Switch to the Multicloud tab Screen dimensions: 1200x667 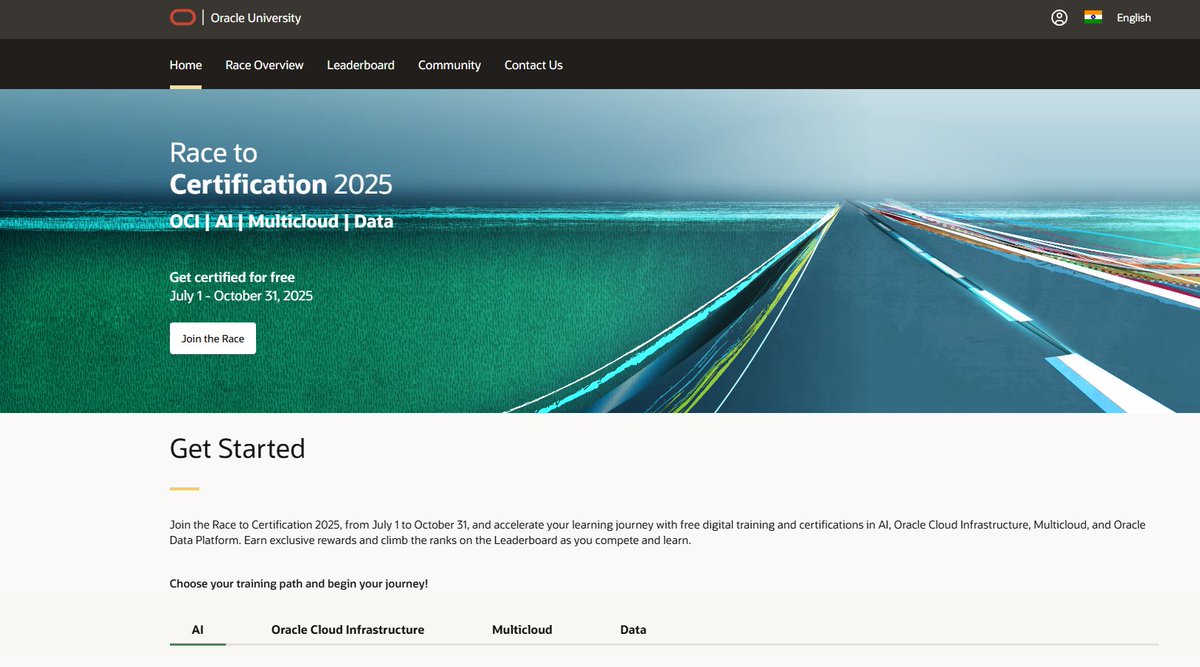[x=522, y=630]
